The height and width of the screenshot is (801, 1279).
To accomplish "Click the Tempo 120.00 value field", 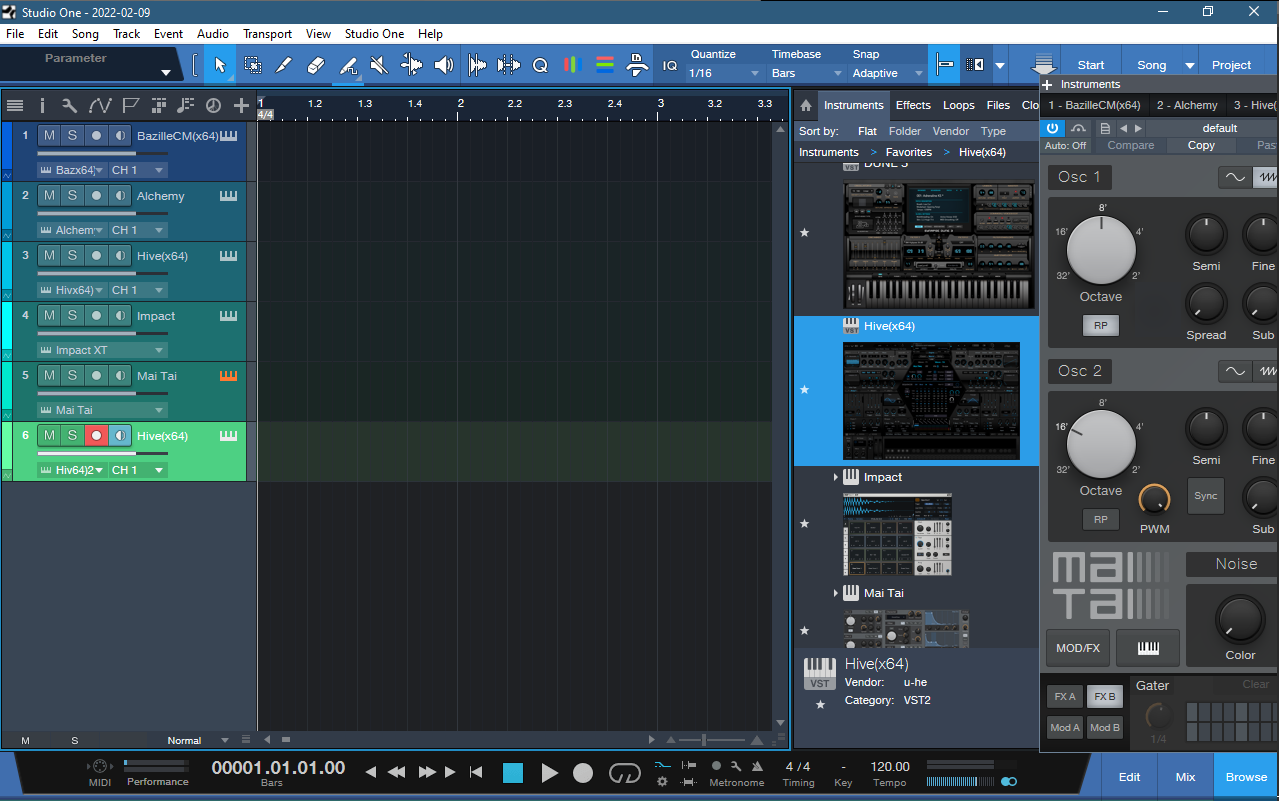I will tap(890, 767).
